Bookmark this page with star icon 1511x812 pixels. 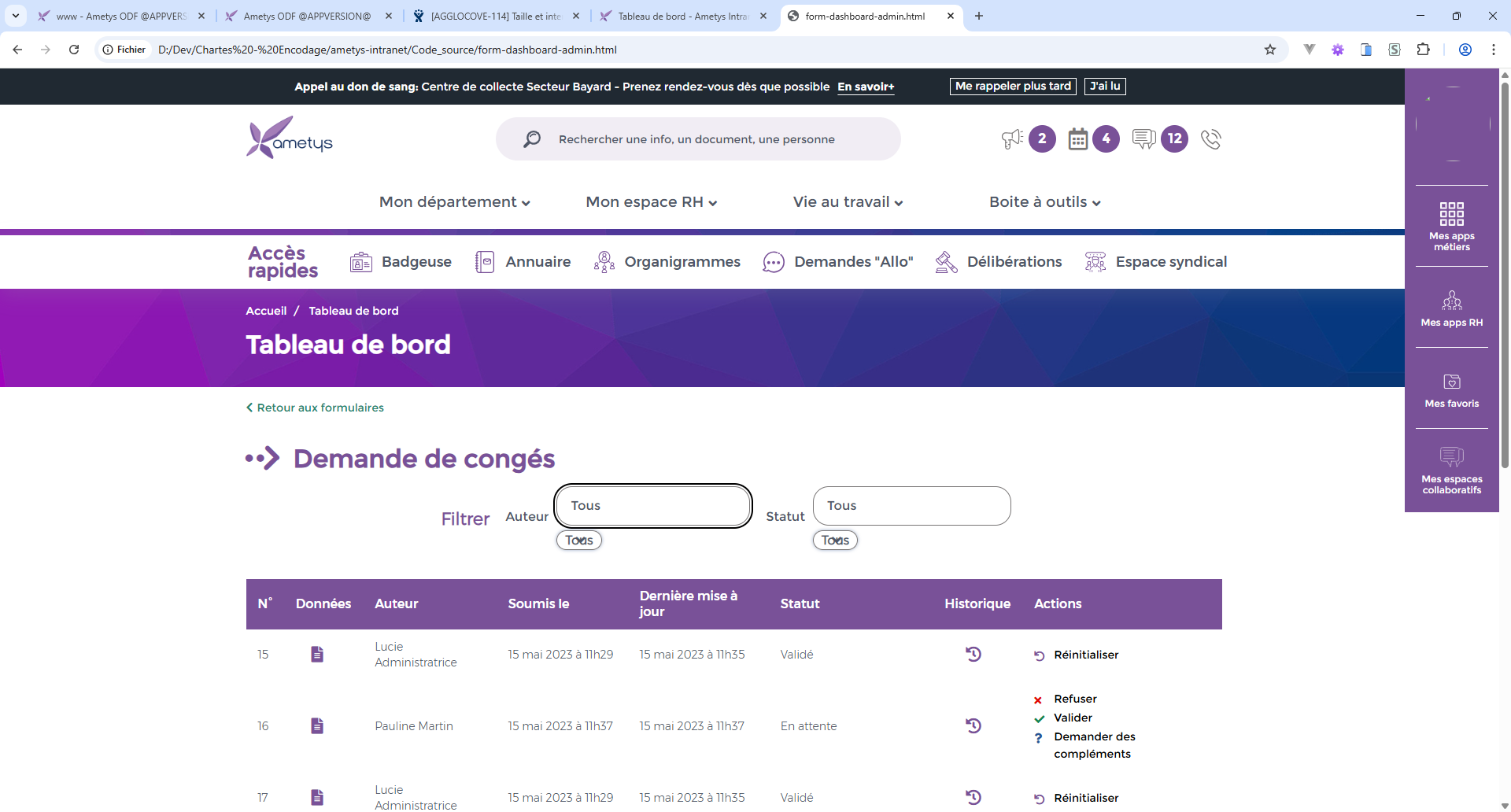click(1270, 50)
